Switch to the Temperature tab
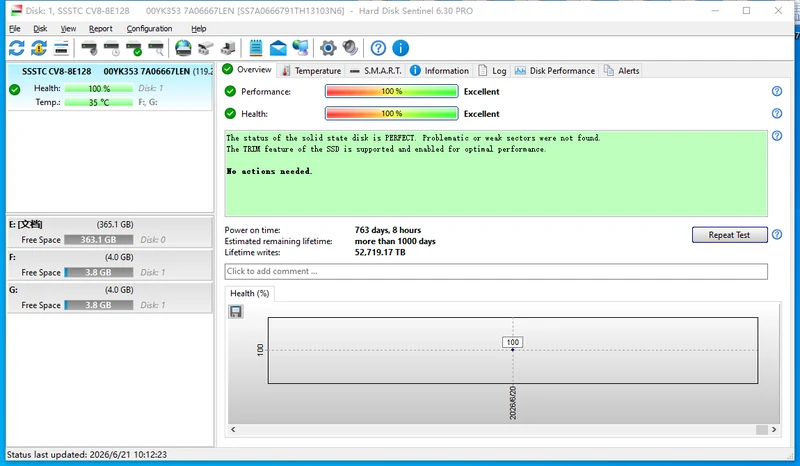The width and height of the screenshot is (800, 466). 311,70
